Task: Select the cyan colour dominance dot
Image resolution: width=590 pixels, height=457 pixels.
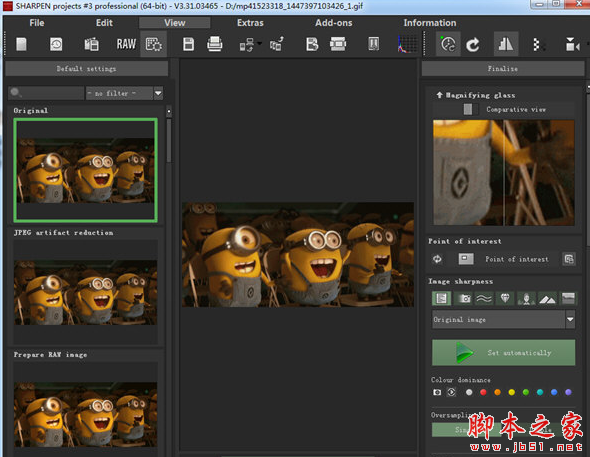Action: pos(540,392)
